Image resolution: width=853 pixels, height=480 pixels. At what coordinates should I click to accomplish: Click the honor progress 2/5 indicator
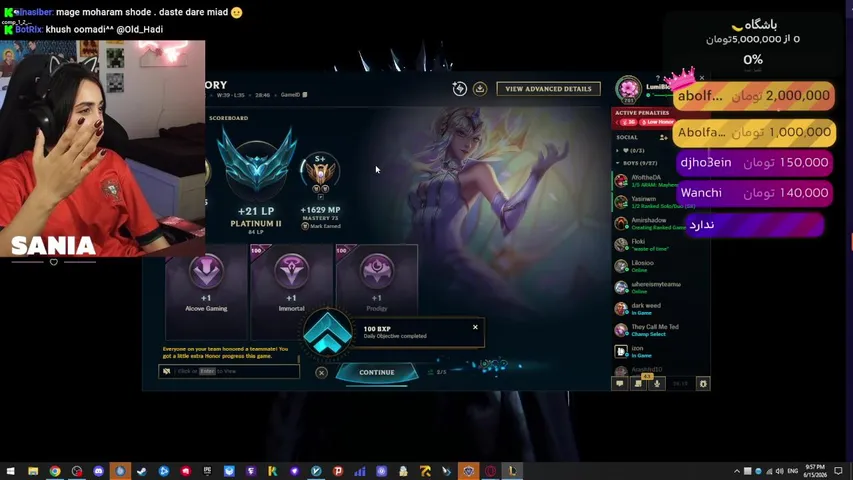point(438,372)
